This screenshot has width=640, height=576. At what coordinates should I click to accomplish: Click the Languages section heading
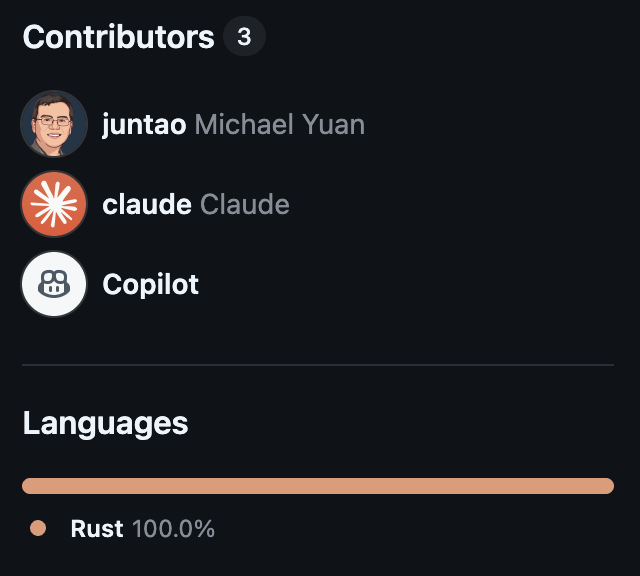tap(105, 424)
